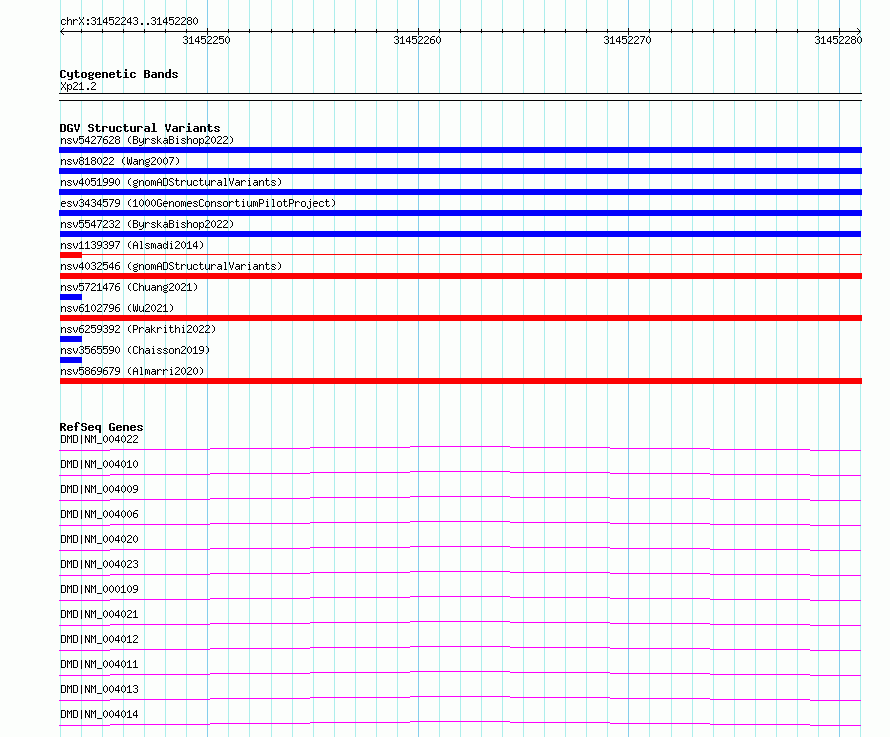Click the red bar under nsv6102796
This screenshot has height=737, width=890.
(x=460, y=318)
